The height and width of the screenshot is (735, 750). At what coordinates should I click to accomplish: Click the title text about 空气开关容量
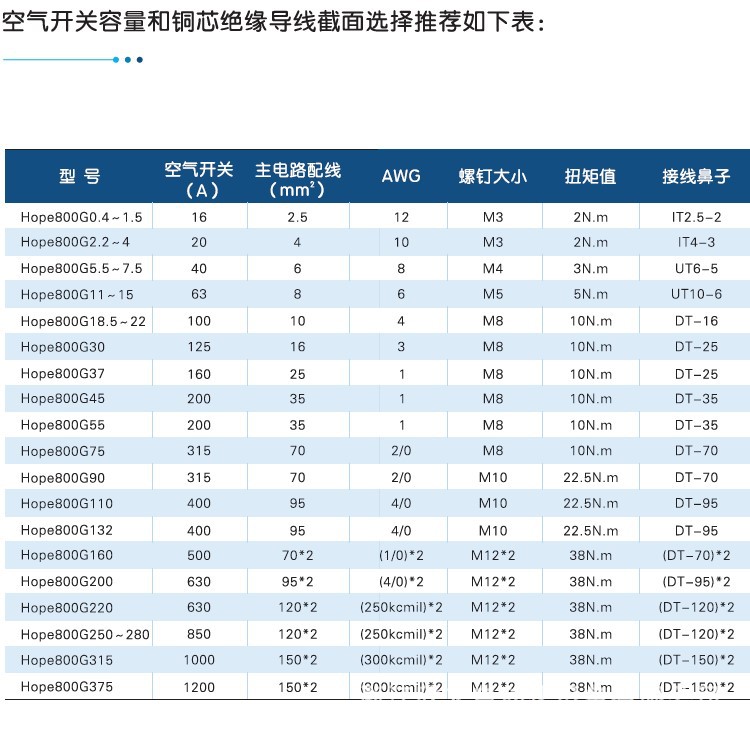pyautogui.click(x=274, y=21)
